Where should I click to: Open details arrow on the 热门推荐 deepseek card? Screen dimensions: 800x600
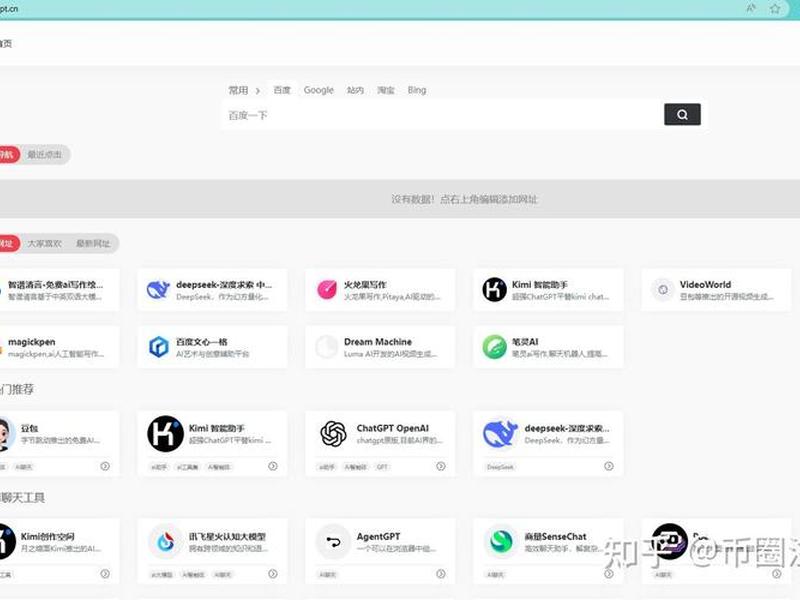(x=609, y=466)
